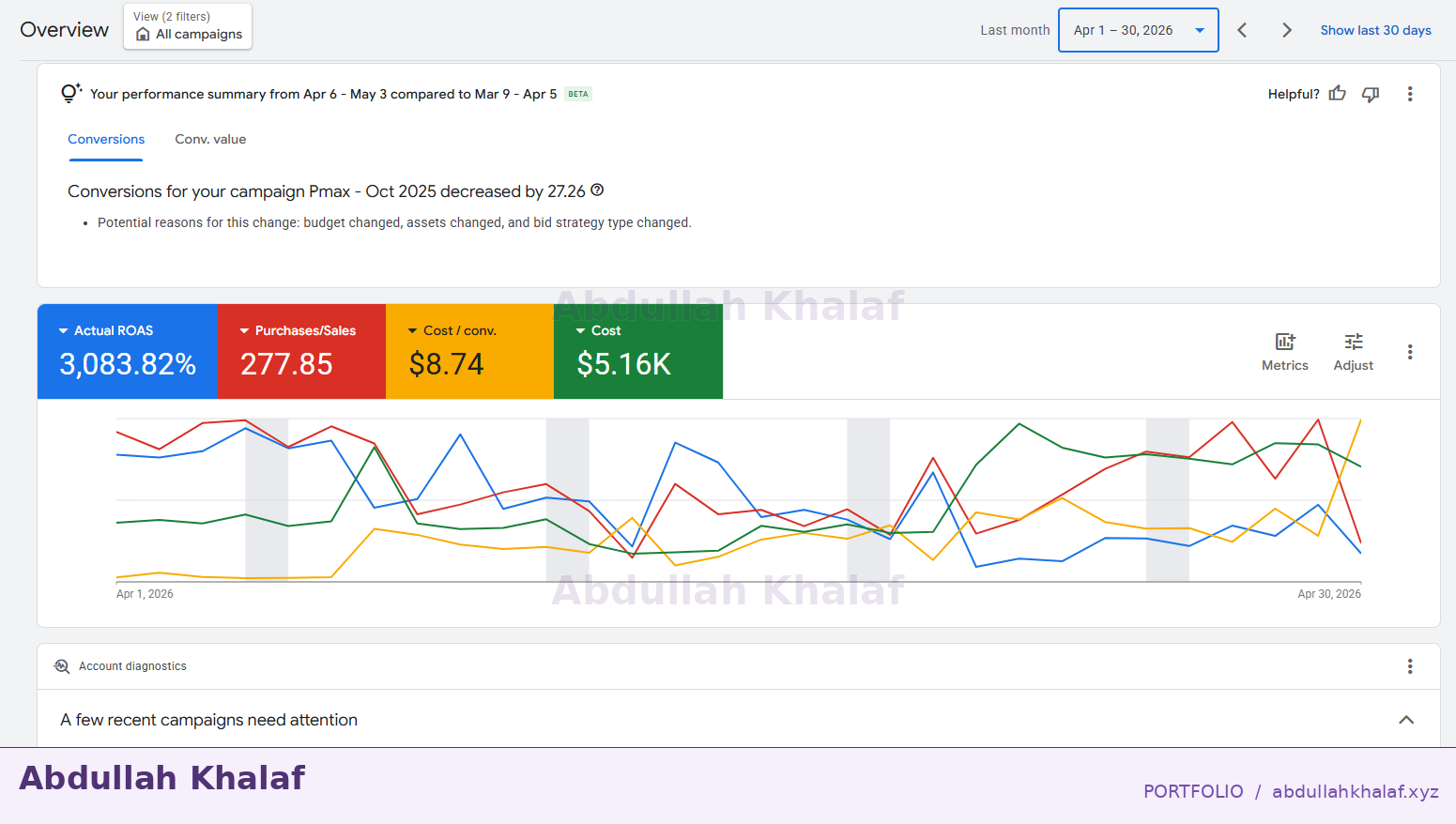This screenshot has height=824, width=1456.
Task: Click the Last month label
Action: [1015, 30]
